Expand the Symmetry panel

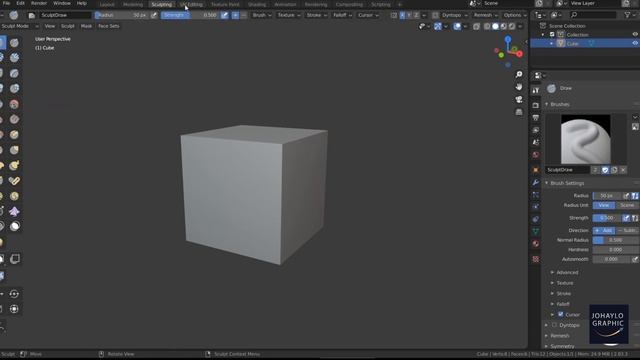click(x=562, y=346)
